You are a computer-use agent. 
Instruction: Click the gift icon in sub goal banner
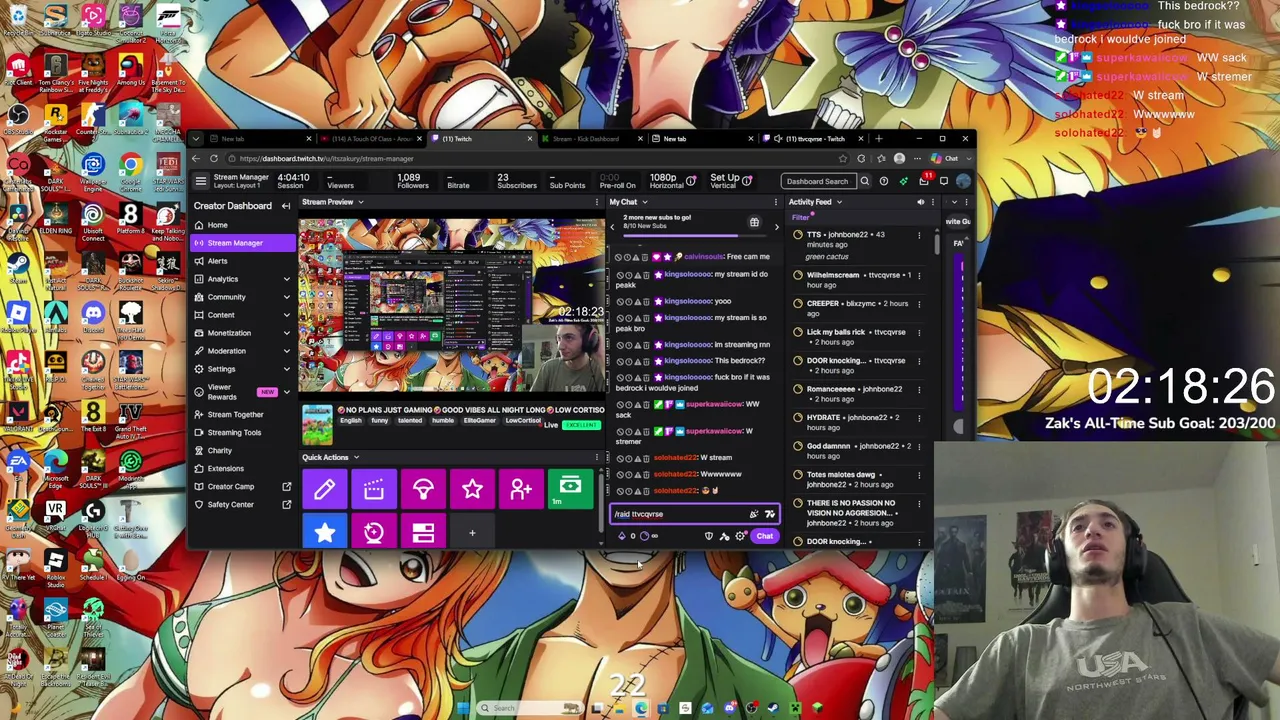(754, 222)
